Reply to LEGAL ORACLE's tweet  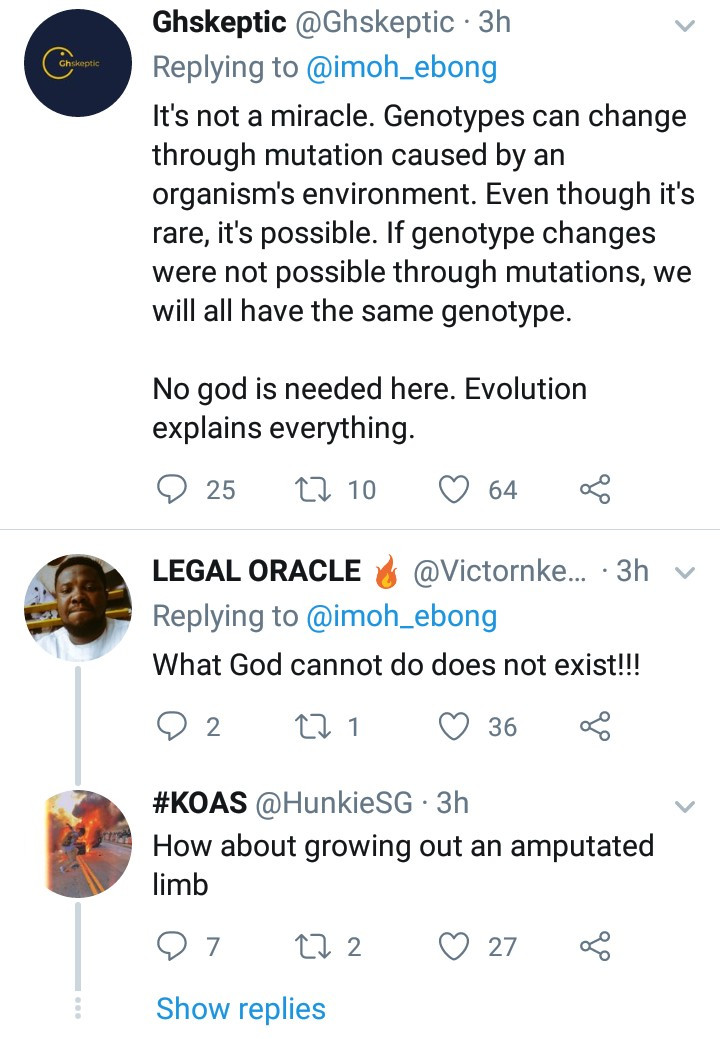tap(173, 726)
